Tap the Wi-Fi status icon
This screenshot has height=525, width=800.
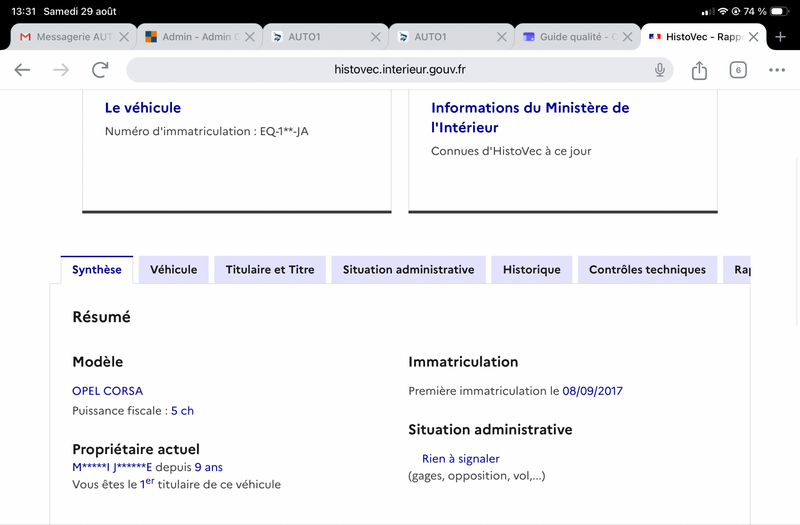[722, 11]
